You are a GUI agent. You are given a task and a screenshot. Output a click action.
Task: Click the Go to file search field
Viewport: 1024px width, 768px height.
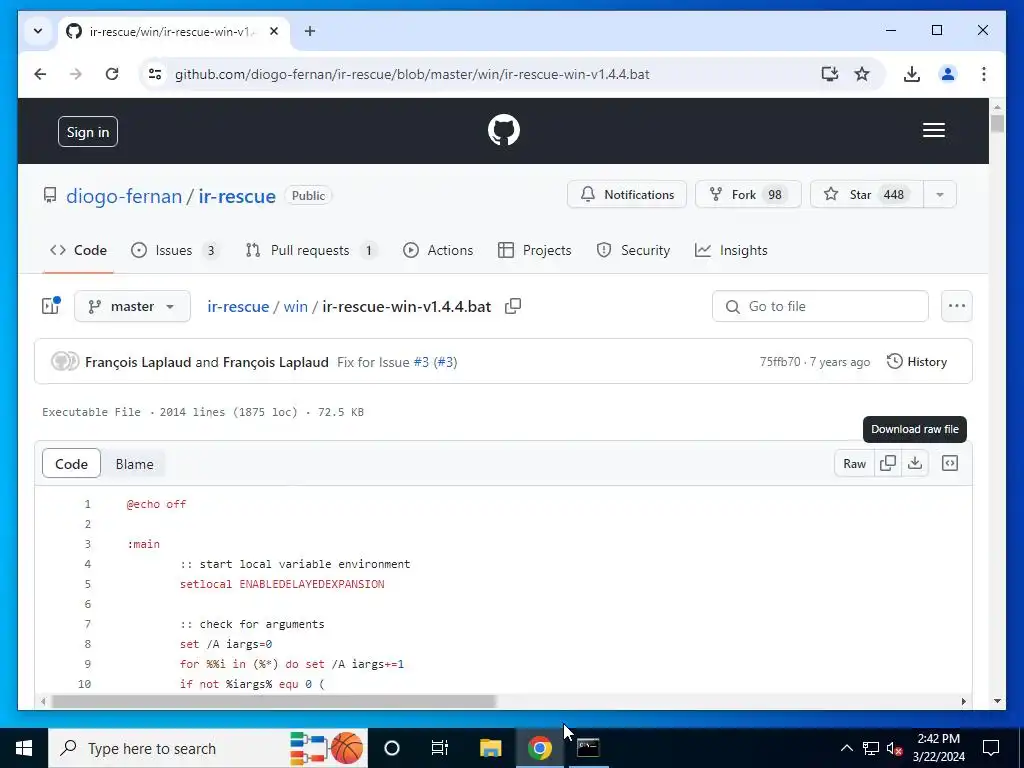(x=820, y=306)
